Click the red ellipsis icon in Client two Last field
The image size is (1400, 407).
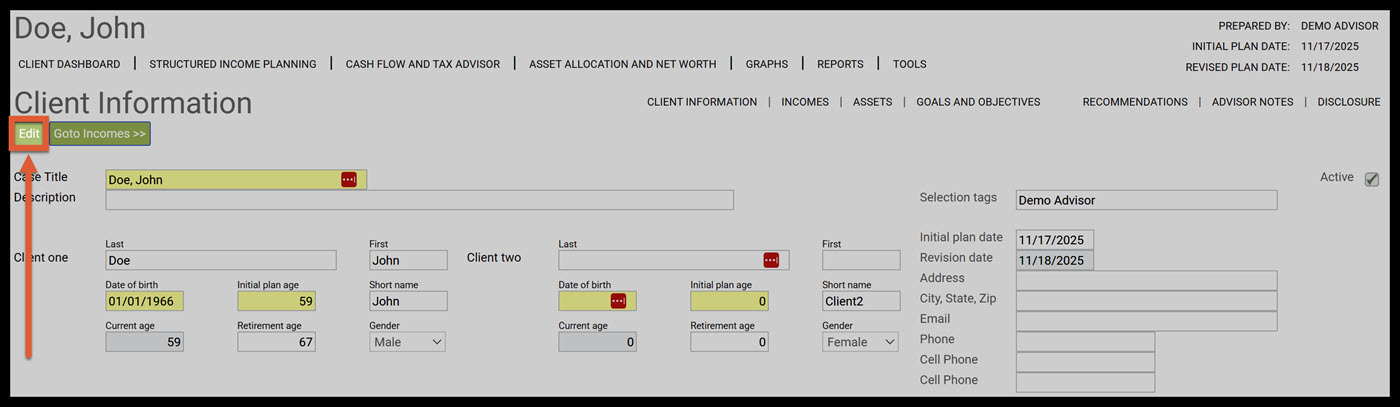click(x=771, y=260)
